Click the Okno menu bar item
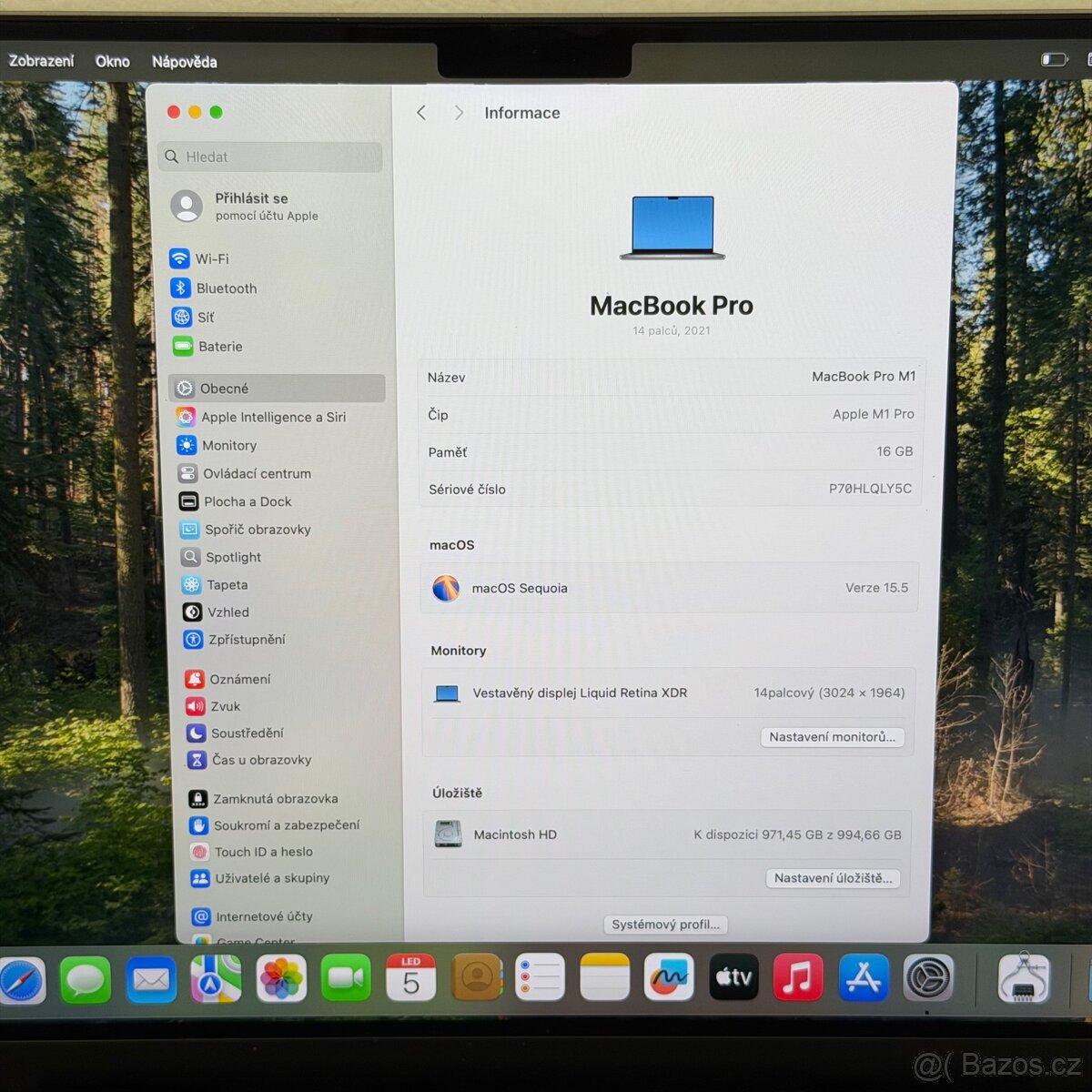 [112, 62]
